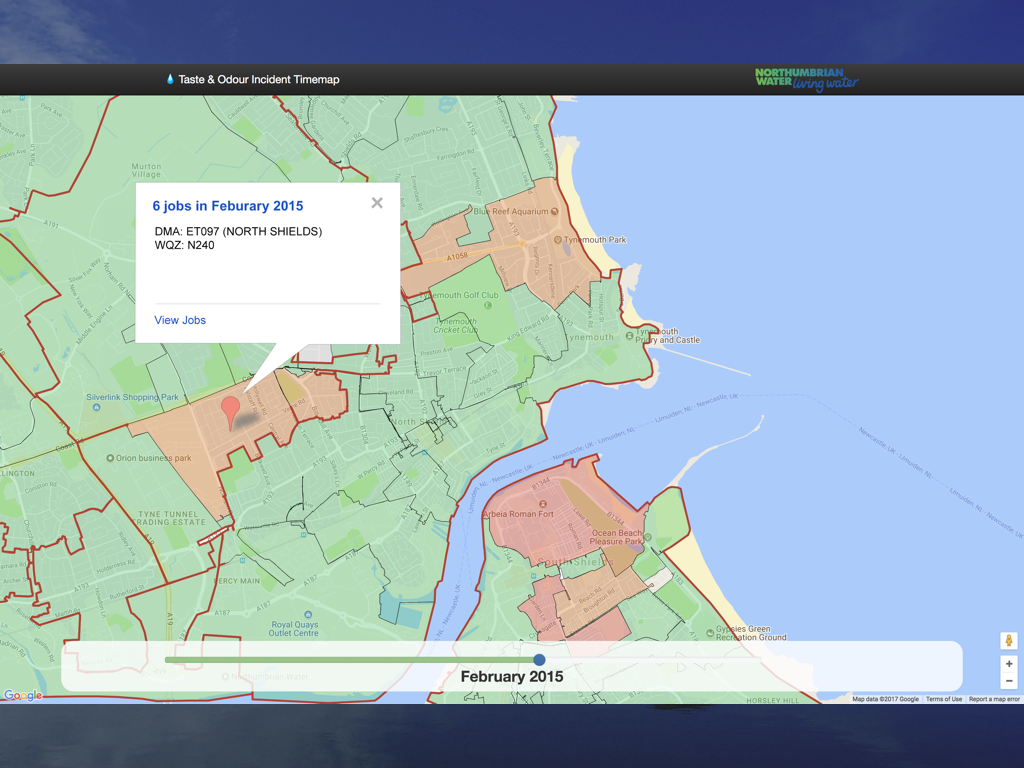Click the 'Tynemouth Cricket Club' map label
The width and height of the screenshot is (1024, 768).
(456, 326)
